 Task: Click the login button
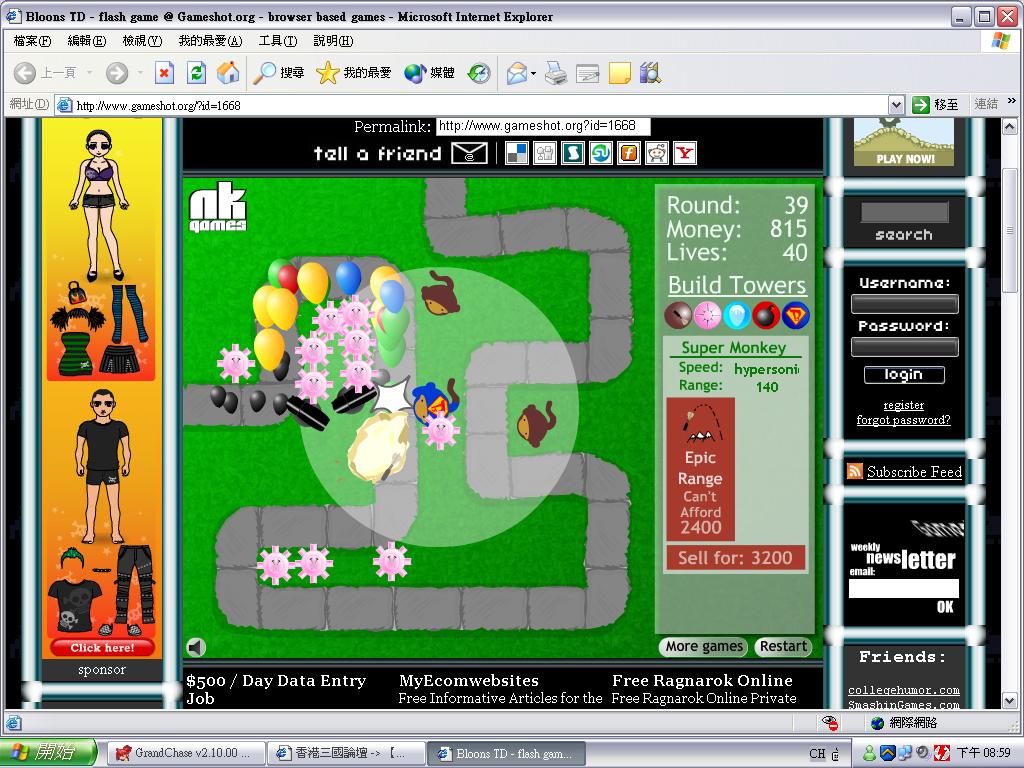(904, 374)
